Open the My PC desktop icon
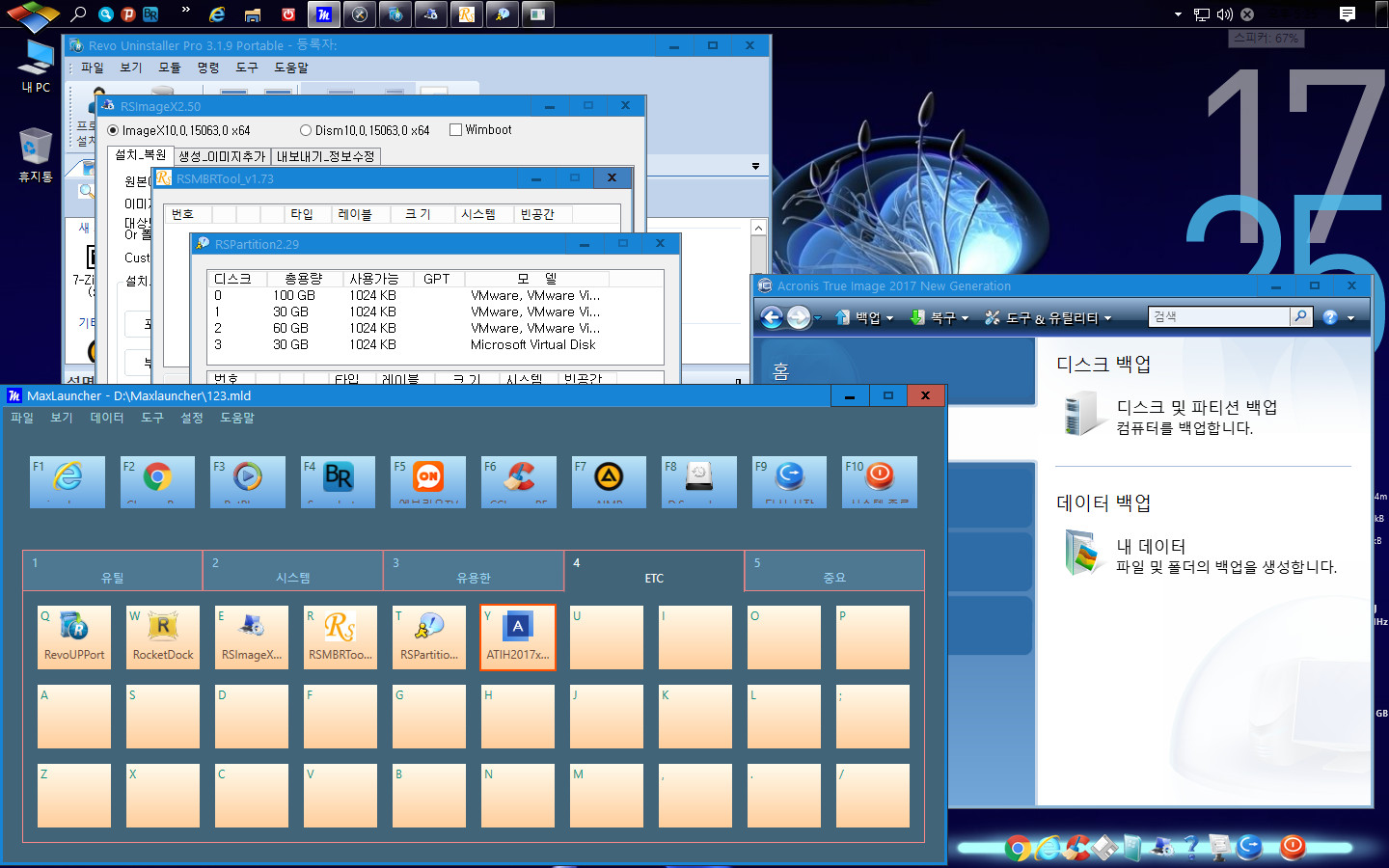The image size is (1389, 868). pos(36,66)
